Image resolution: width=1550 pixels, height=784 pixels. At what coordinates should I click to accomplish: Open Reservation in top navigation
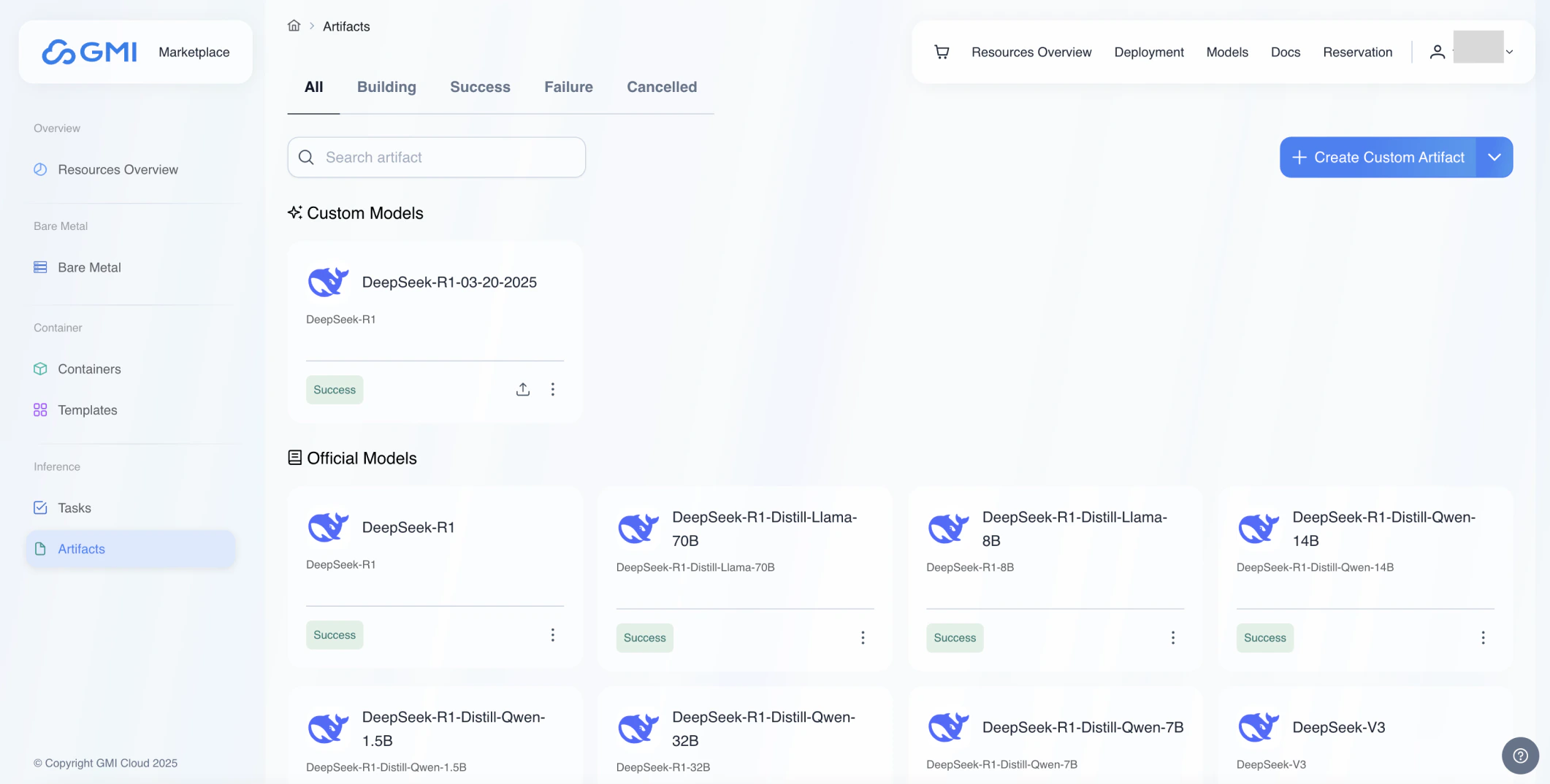coord(1357,52)
